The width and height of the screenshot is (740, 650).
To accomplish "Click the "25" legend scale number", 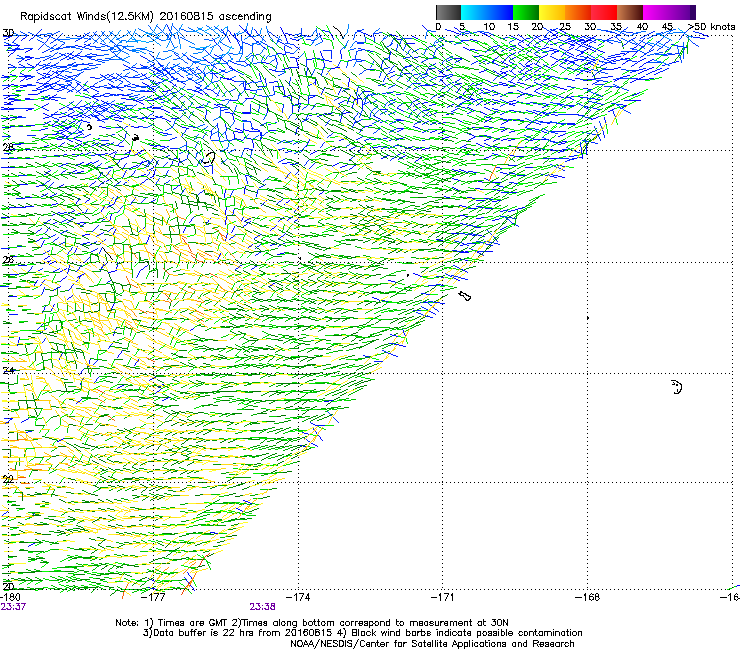I will [x=565, y=27].
